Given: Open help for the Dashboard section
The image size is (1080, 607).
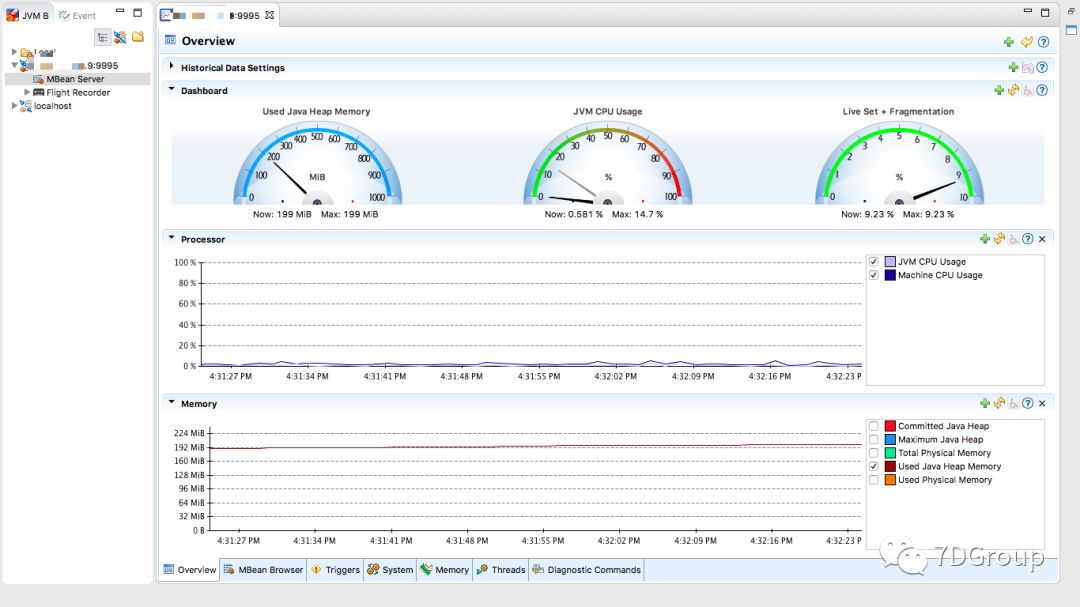Looking at the screenshot, I should [x=1042, y=90].
